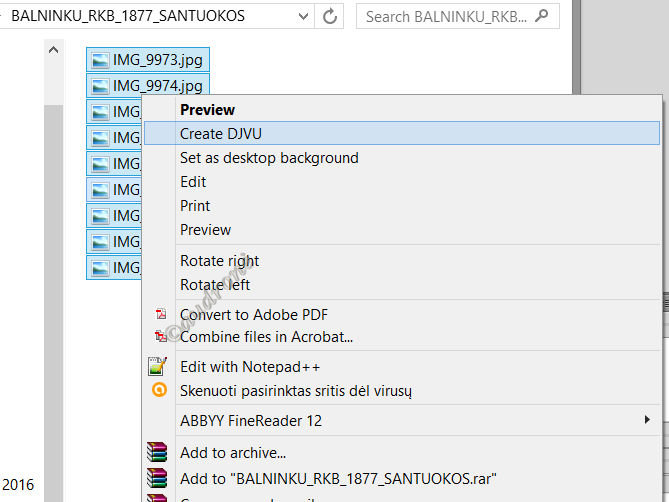The width and height of the screenshot is (669, 502).
Task: Click the WinRAR icon beside Add to archive
Action: (157, 452)
